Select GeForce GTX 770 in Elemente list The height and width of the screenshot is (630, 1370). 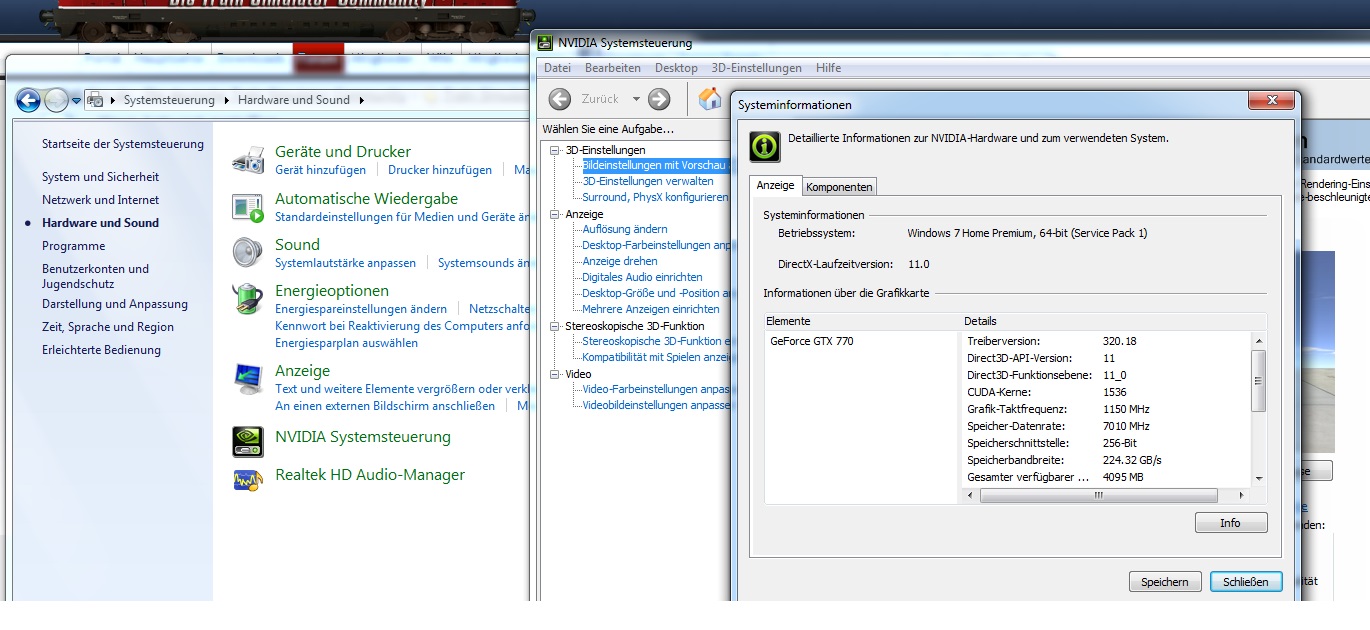point(812,341)
